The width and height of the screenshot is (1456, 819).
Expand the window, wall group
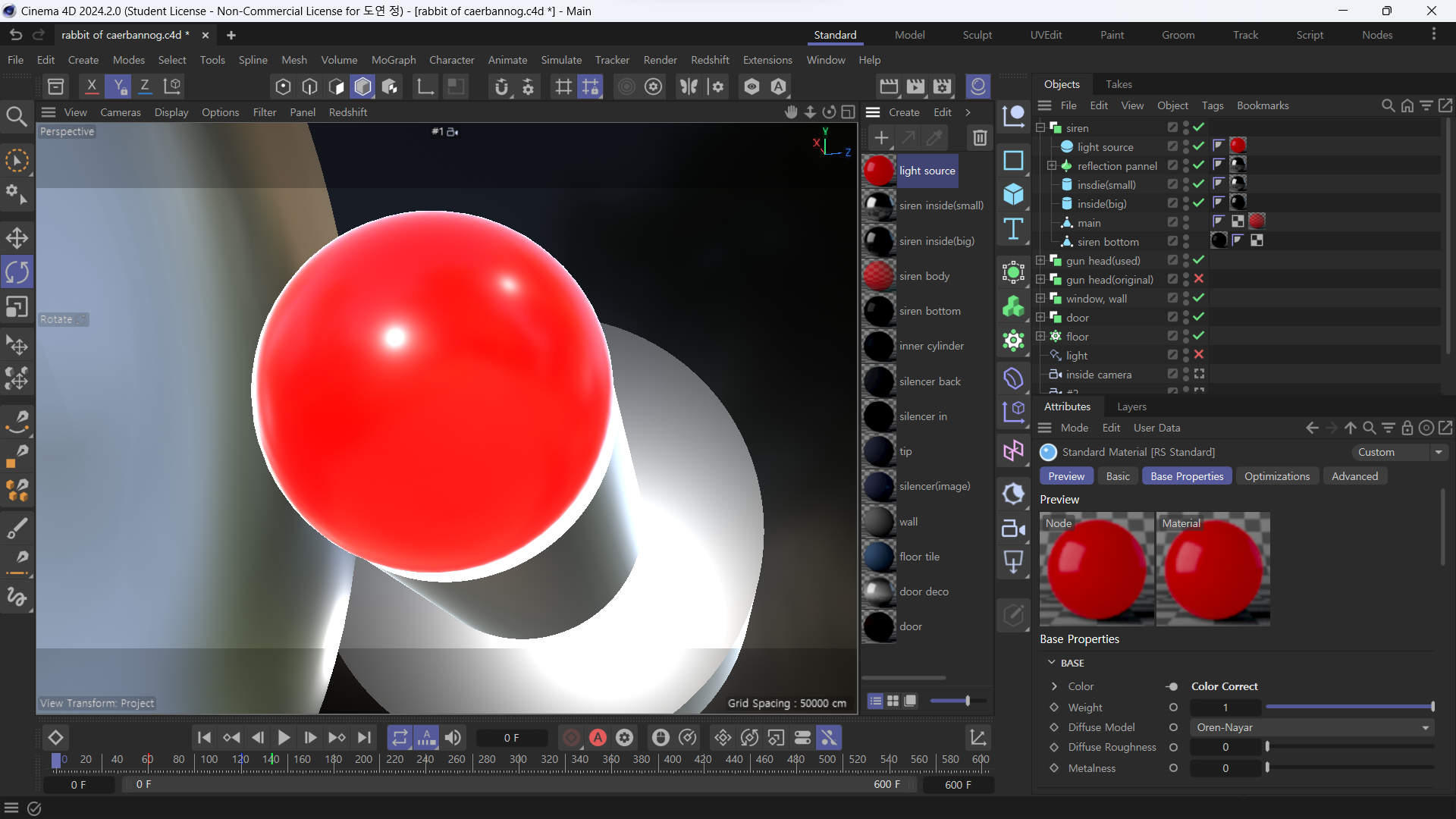pos(1040,298)
